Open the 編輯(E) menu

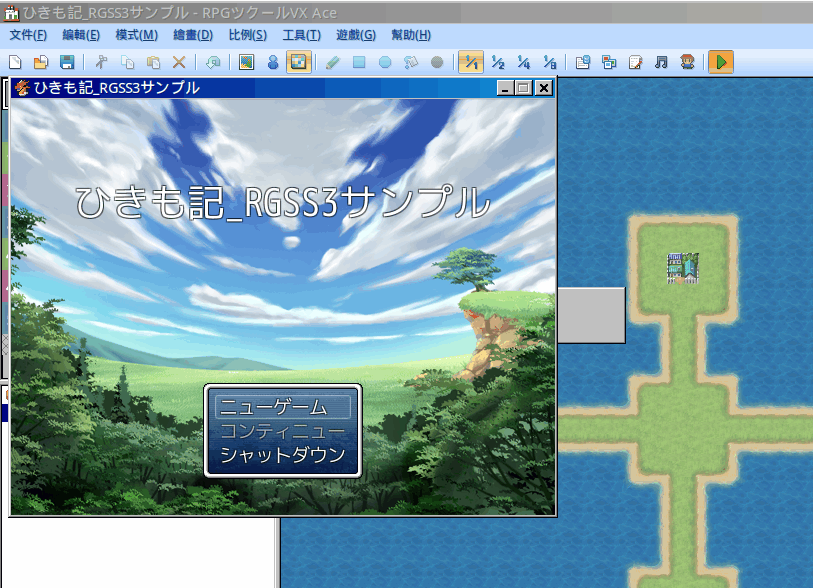tap(81, 35)
